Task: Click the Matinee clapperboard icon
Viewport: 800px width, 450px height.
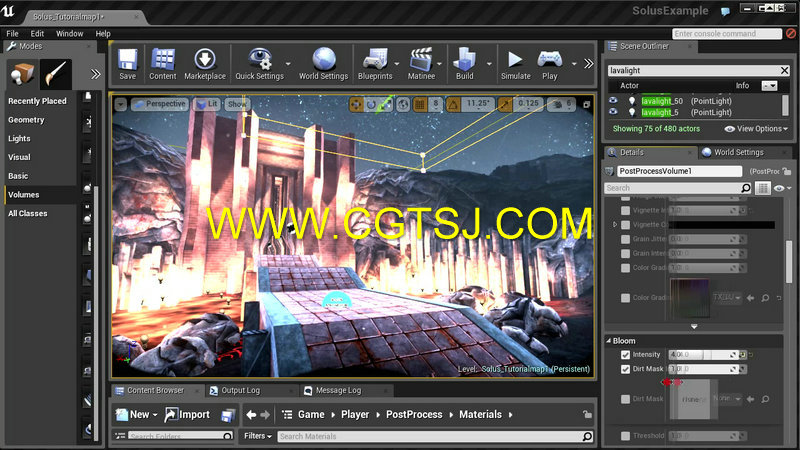Action: 421,59
